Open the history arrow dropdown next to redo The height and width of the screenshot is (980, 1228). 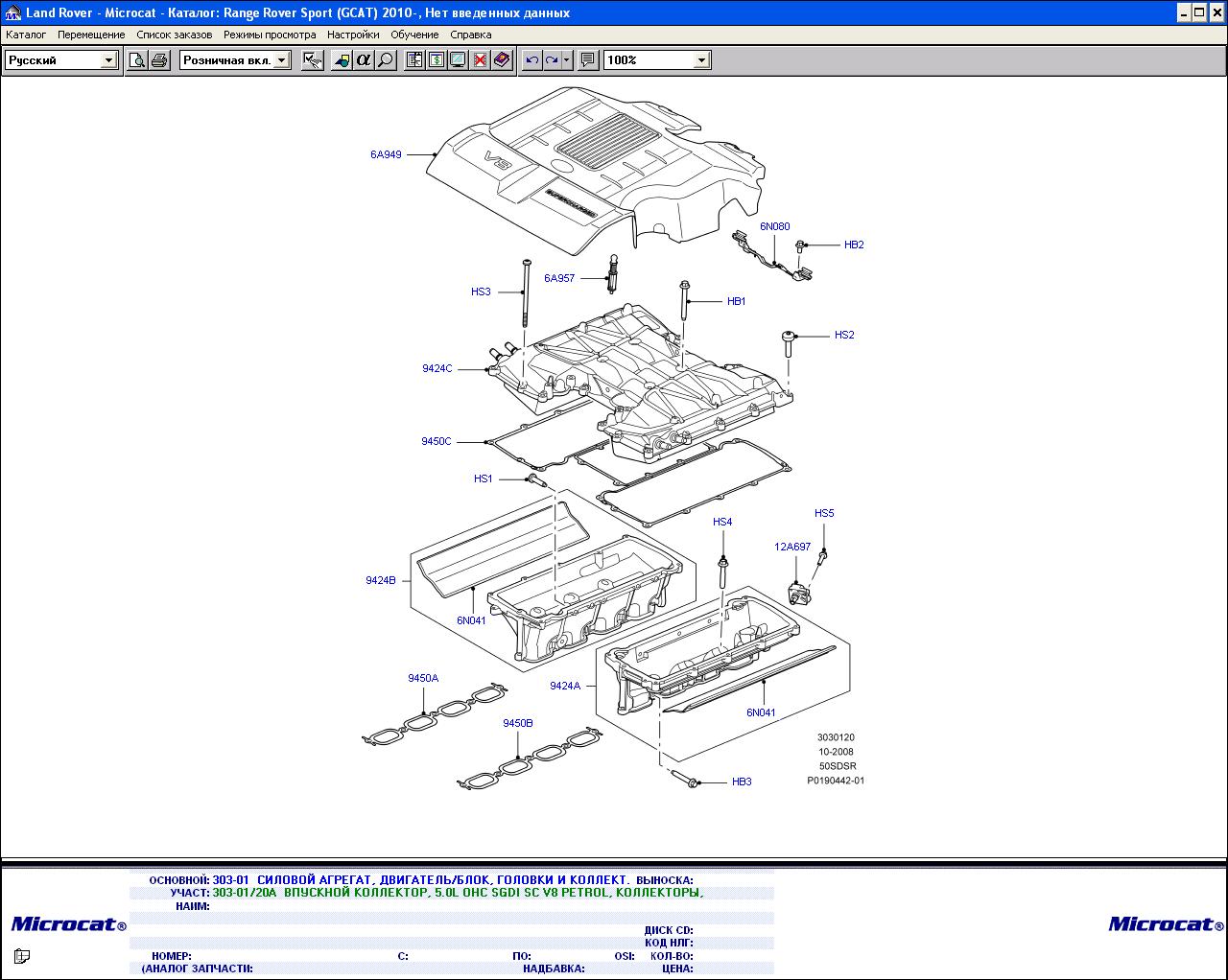[567, 60]
